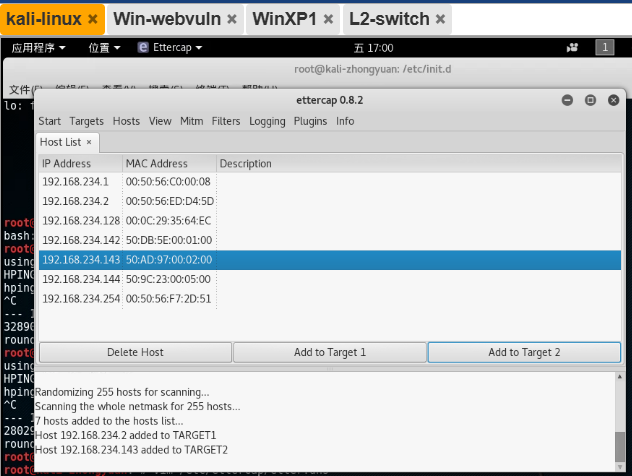Close the ettercap window
632x476 pixels.
pyautogui.click(x=613, y=100)
